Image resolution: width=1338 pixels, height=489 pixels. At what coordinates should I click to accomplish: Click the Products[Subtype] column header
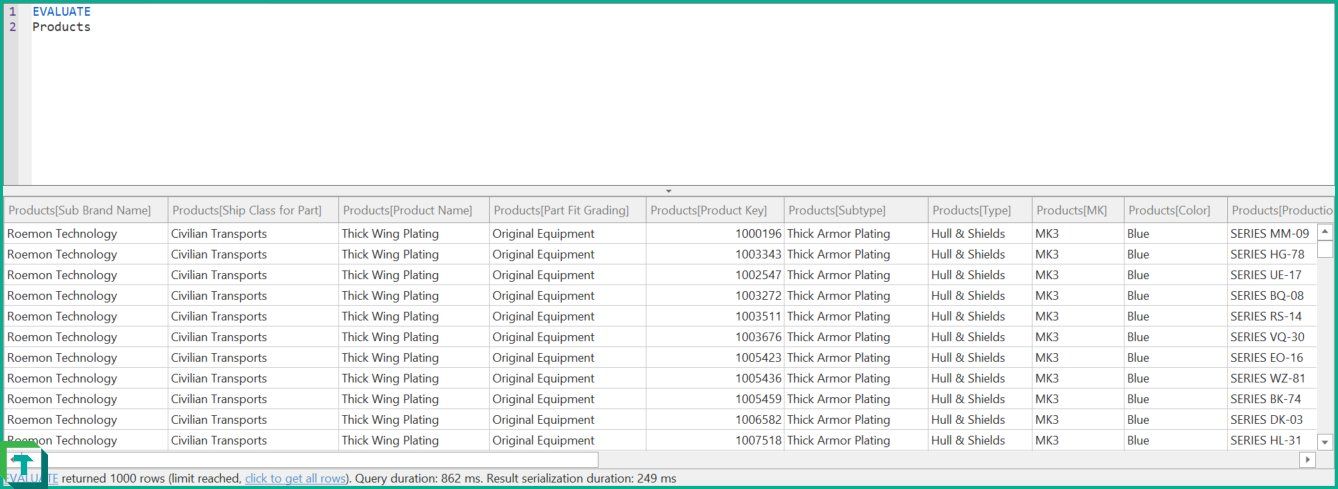[856, 210]
